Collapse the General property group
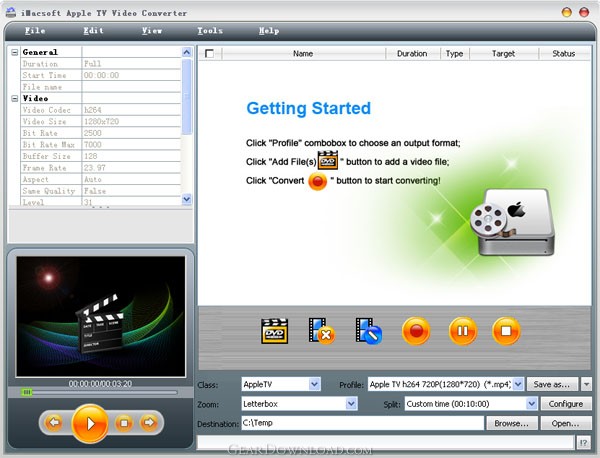Image resolution: width=600 pixels, height=458 pixels. (x=15, y=52)
